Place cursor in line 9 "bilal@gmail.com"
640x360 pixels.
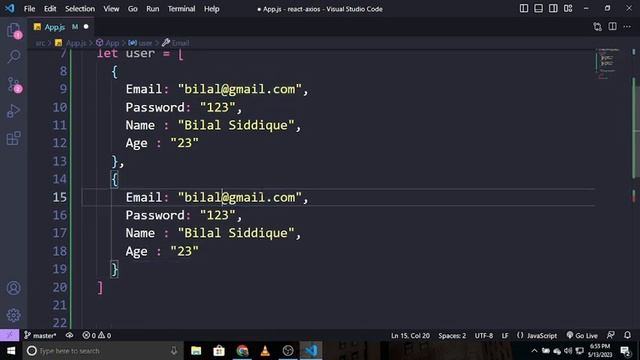(240, 89)
